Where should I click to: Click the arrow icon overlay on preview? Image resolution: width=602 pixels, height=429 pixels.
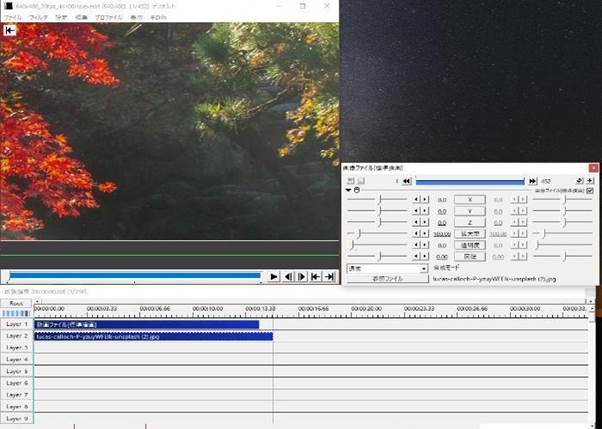pyautogui.click(x=10, y=30)
